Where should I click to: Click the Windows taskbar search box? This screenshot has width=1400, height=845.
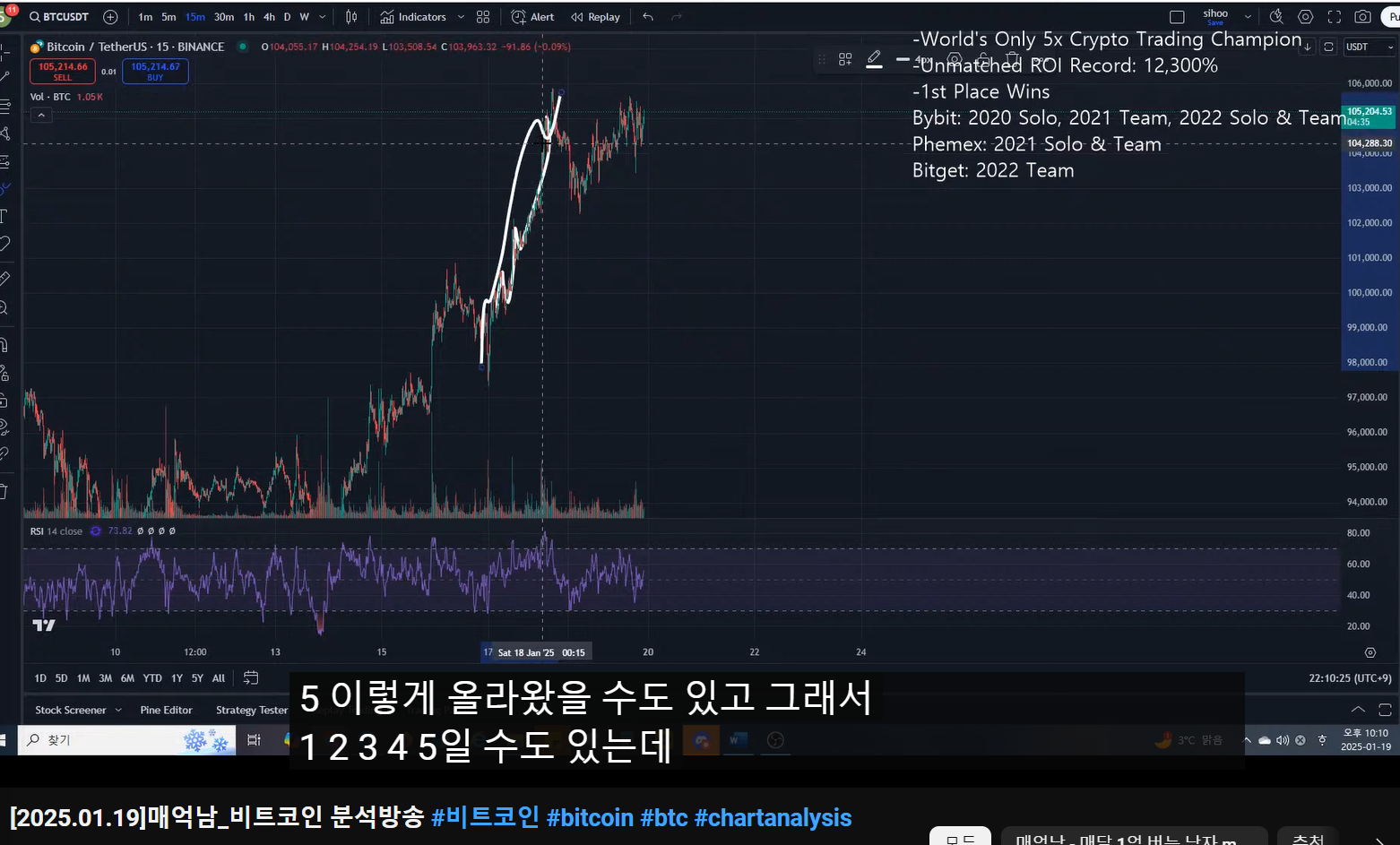(x=128, y=740)
